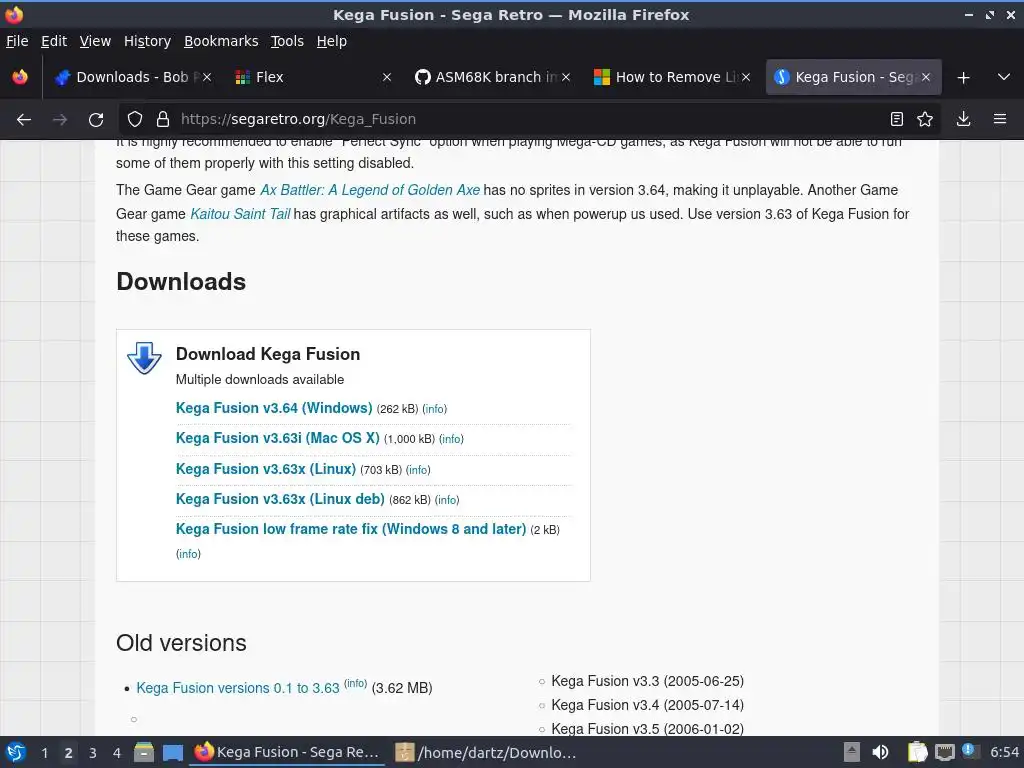Click the show desktop taskbar icon
Screen dimensions: 1024x768
point(173,752)
